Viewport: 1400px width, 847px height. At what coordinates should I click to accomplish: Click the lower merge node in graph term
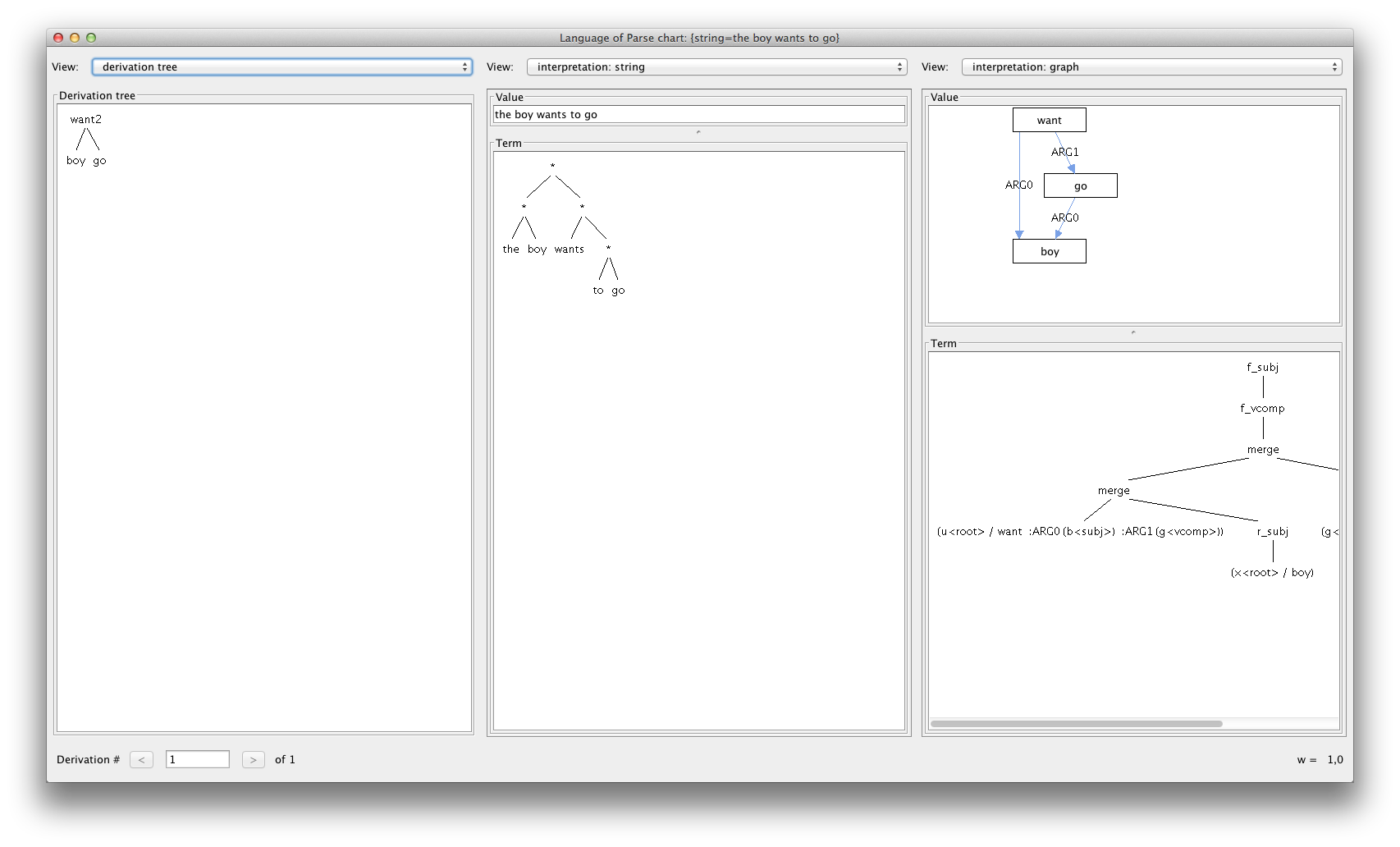click(1114, 490)
